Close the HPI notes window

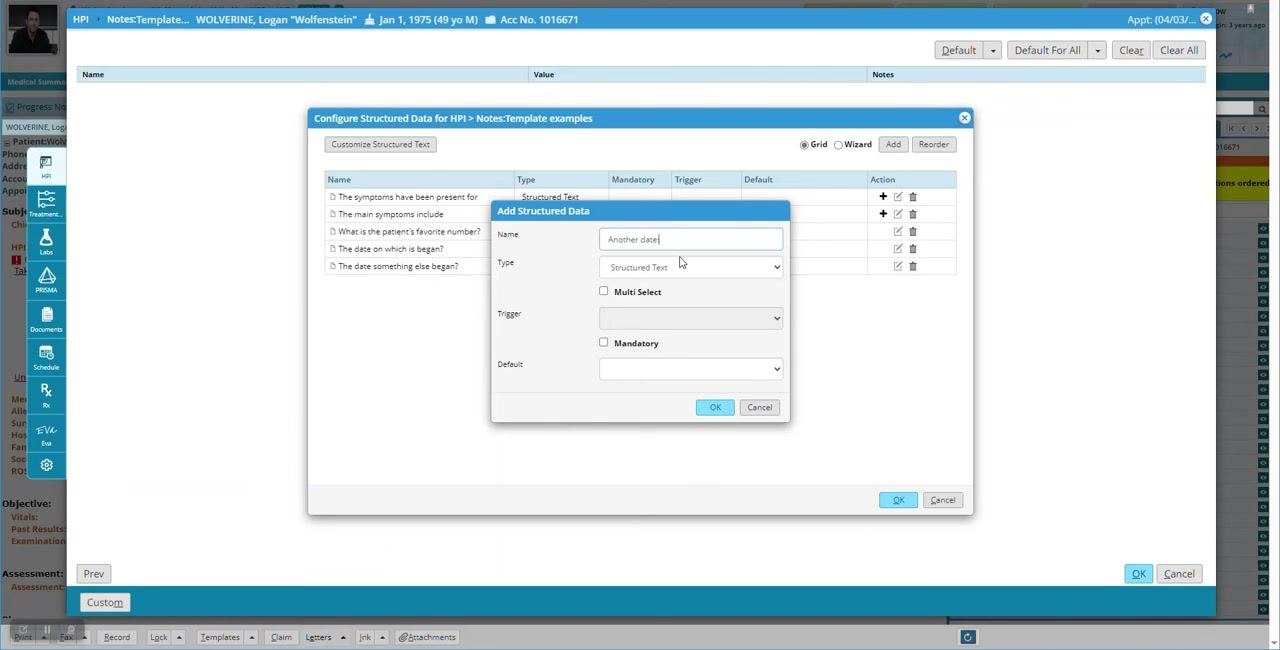(x=1206, y=19)
